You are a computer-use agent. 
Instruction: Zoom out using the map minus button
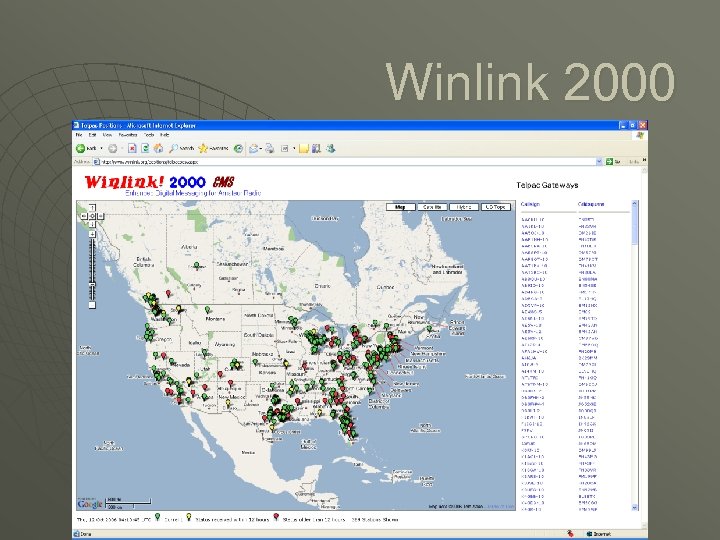pos(92,305)
